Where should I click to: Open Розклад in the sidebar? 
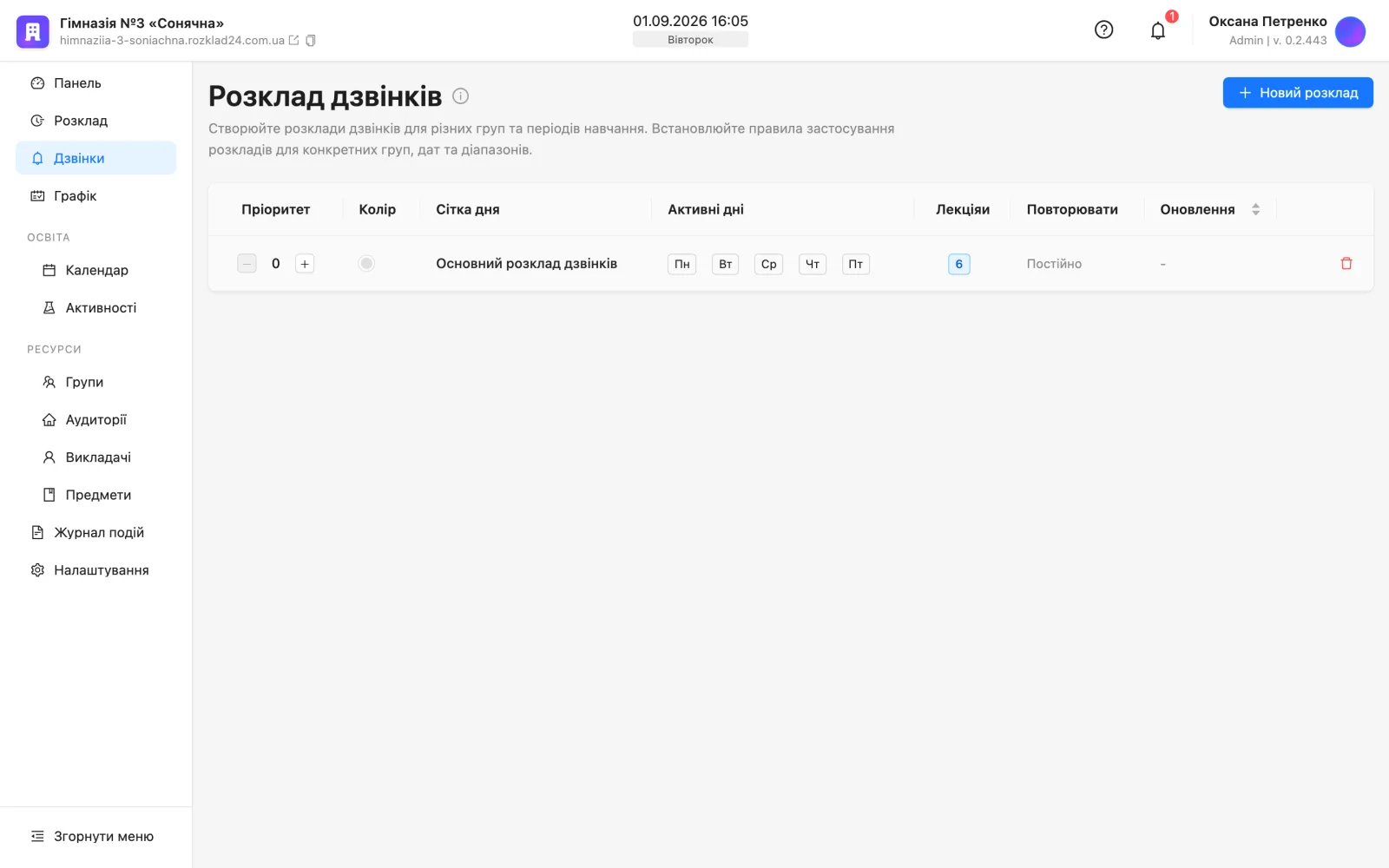[x=95, y=121]
